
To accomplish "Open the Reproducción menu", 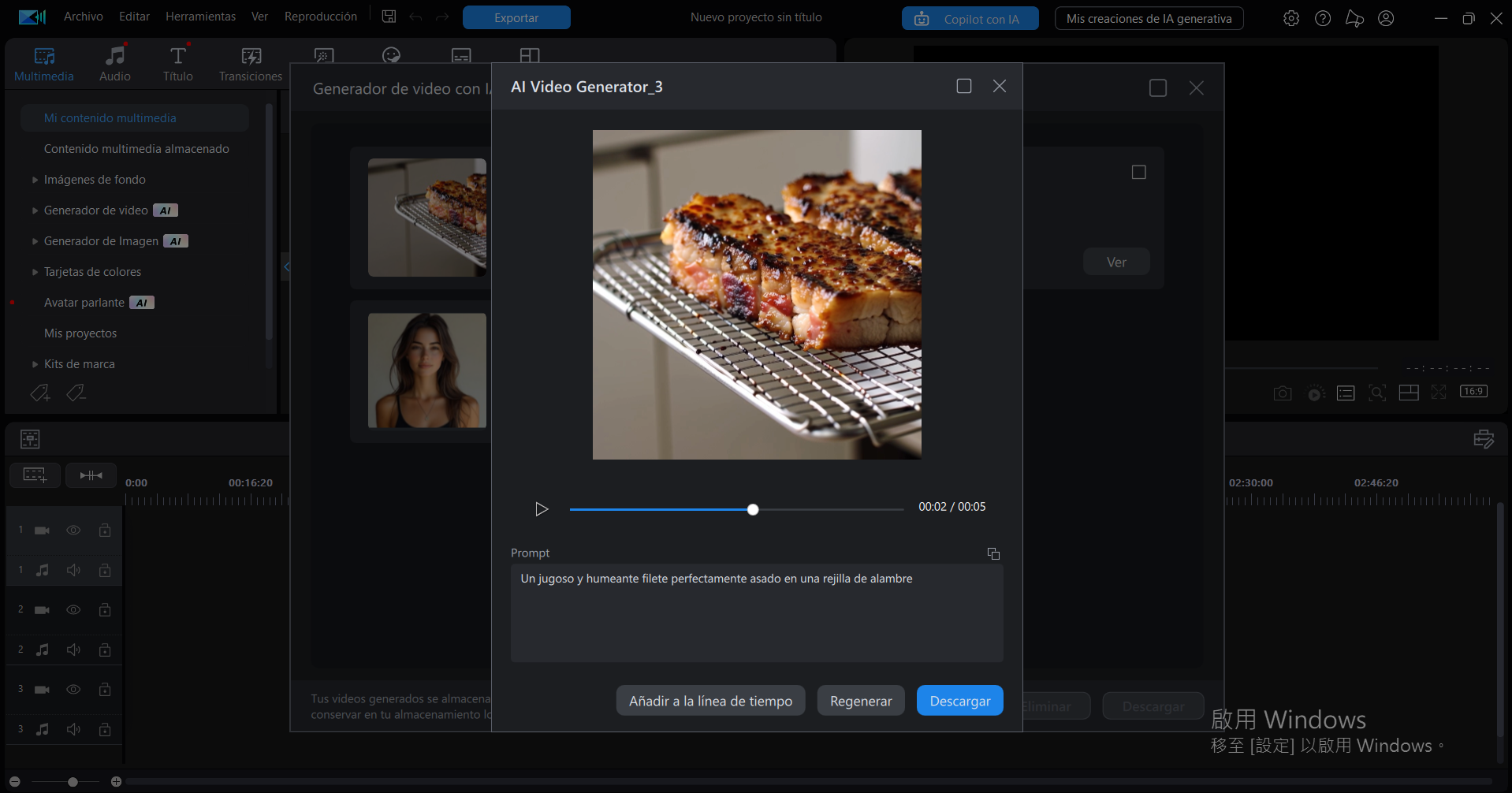I will point(321,17).
